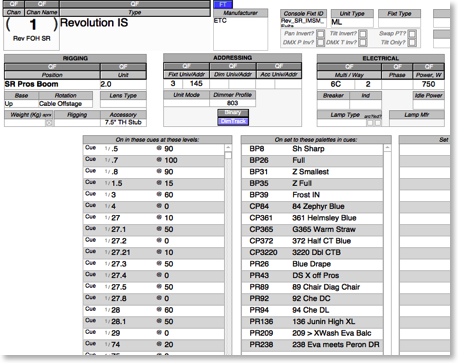The width and height of the screenshot is (458, 363).
Task: Click the Revolution IS type text
Action: (94, 23)
